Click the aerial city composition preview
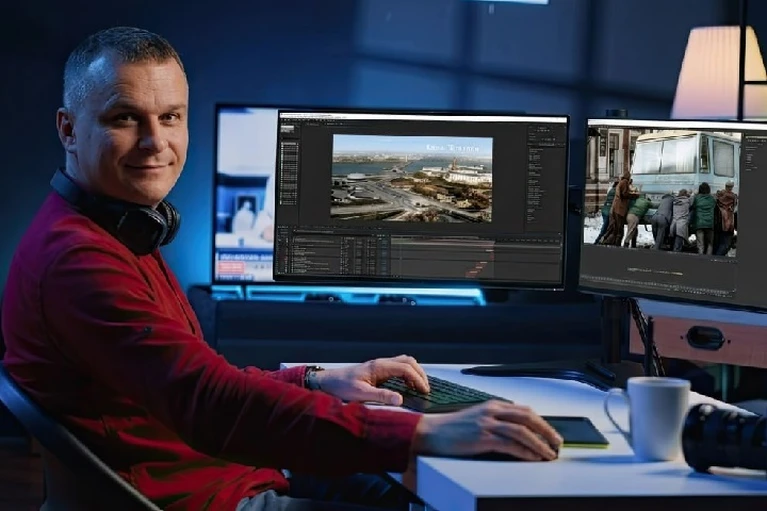This screenshot has width=767, height=511. click(411, 180)
